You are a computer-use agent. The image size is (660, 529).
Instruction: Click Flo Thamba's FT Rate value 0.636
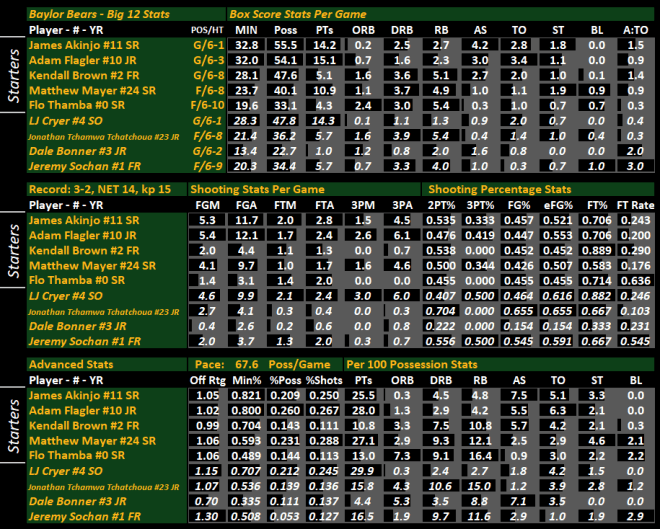tap(636, 281)
